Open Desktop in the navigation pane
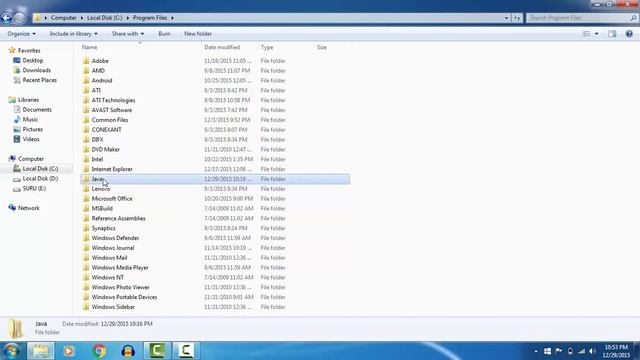Screen dimensions: 640x360 tap(33, 60)
